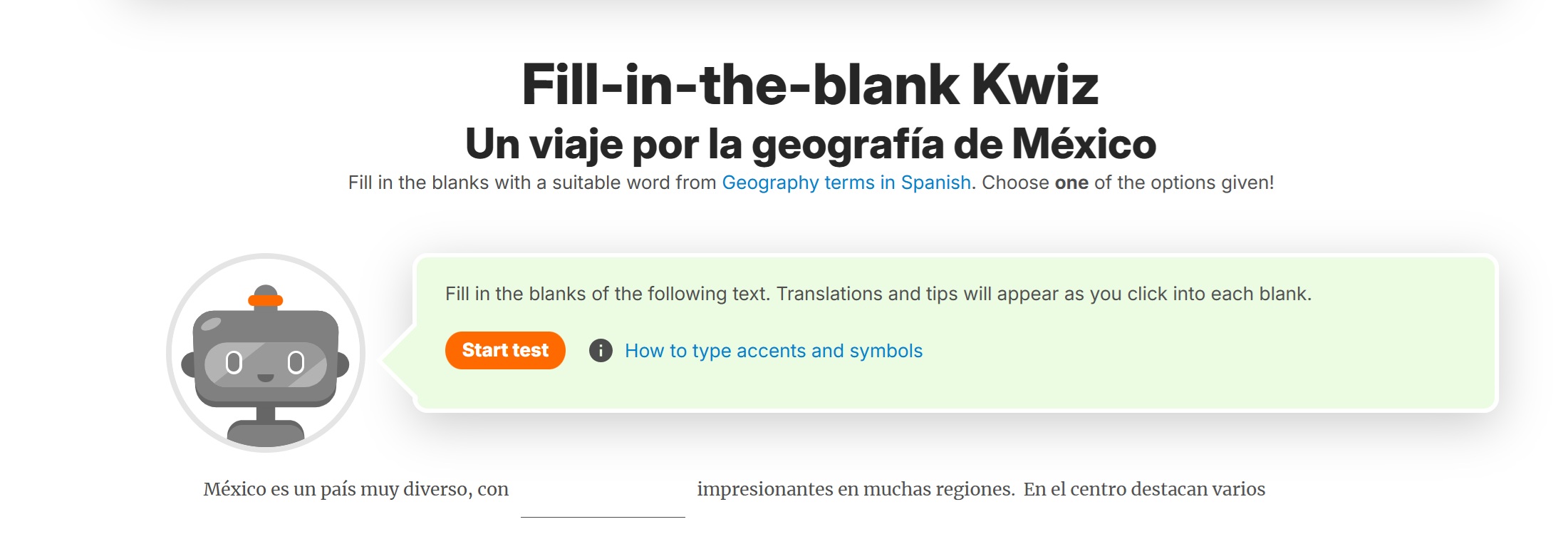The height and width of the screenshot is (559, 1568).
Task: Click the bold word "one" in instructions
Action: pos(1071,183)
